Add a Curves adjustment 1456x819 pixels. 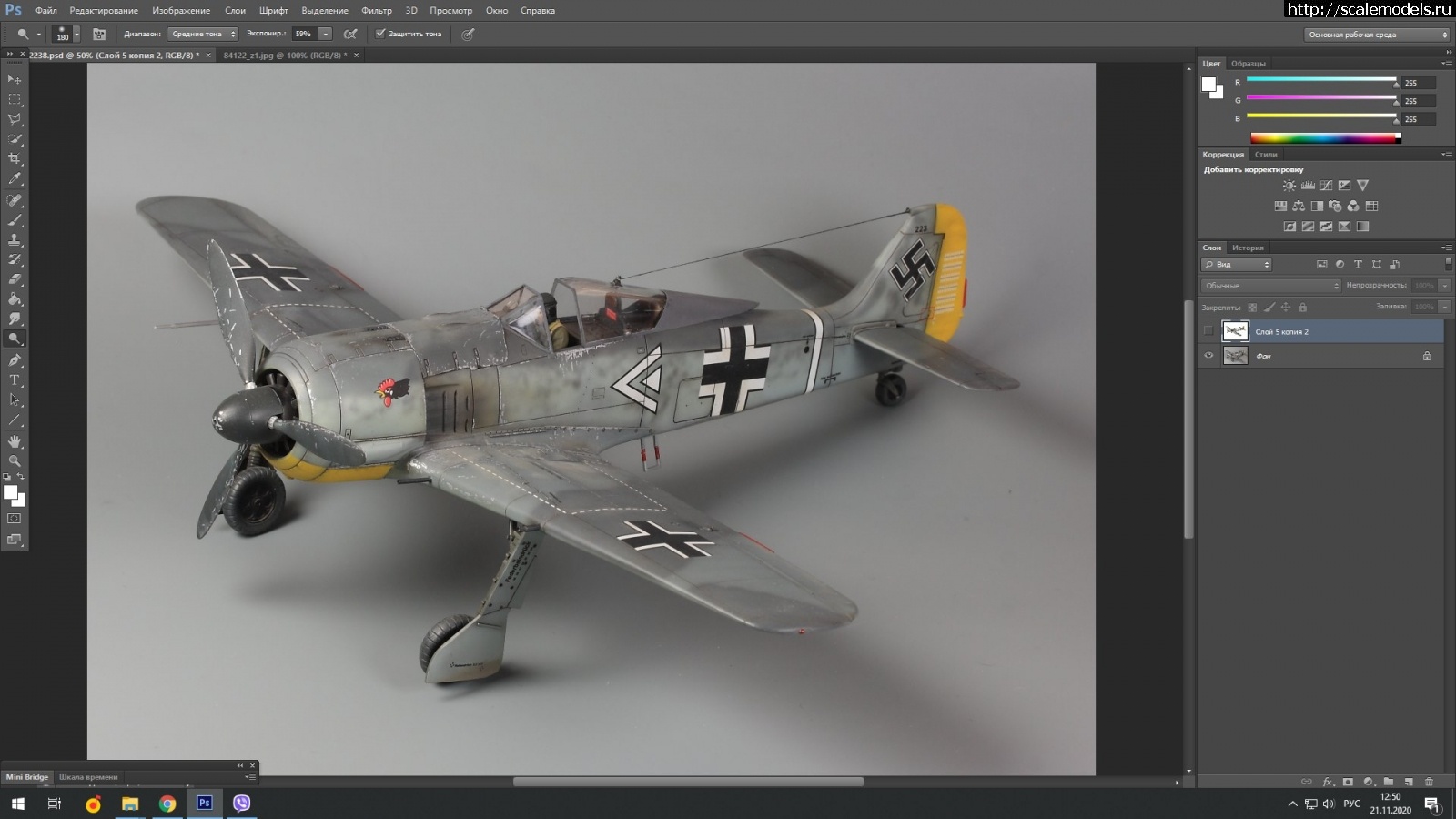click(x=1326, y=186)
